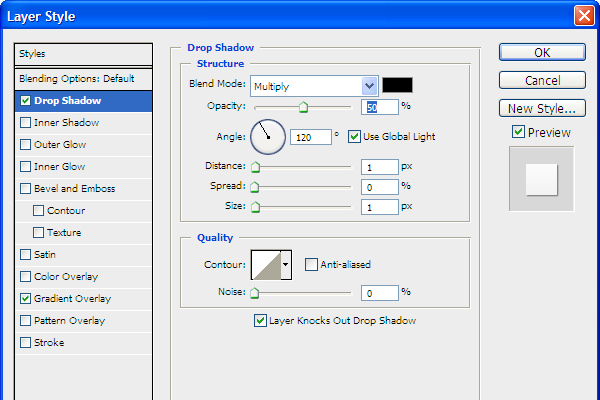Select the Stroke style label
The width and height of the screenshot is (600, 400).
(x=49, y=343)
